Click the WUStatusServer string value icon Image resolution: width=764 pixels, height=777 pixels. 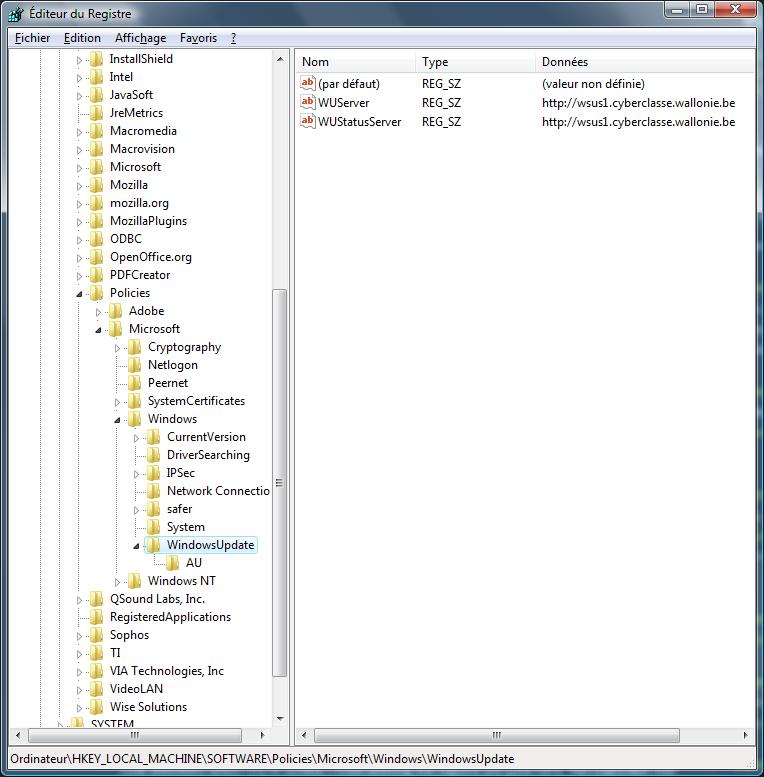point(308,121)
